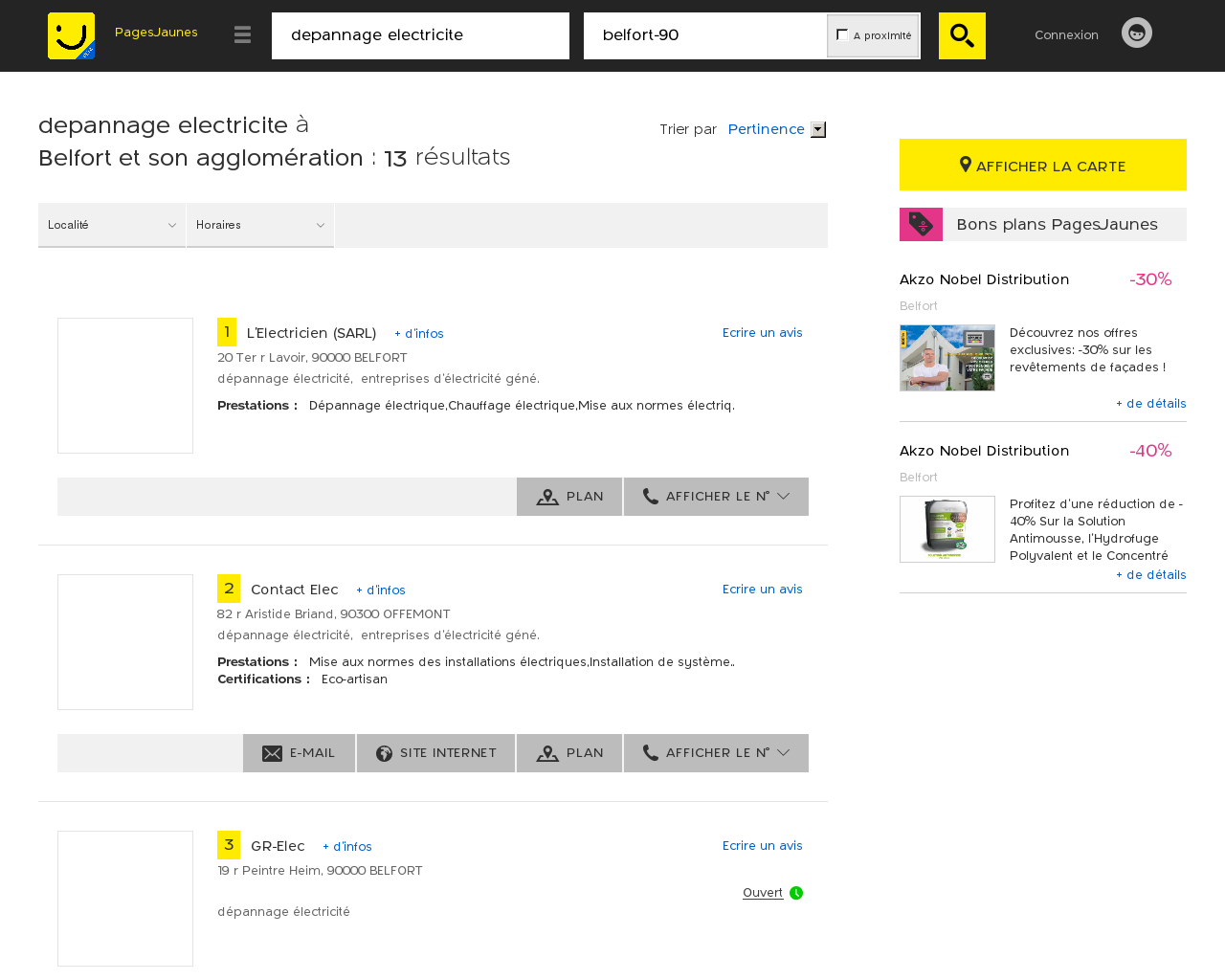
Task: Open + de détails for the -40% offer
Action: pyautogui.click(x=1151, y=575)
